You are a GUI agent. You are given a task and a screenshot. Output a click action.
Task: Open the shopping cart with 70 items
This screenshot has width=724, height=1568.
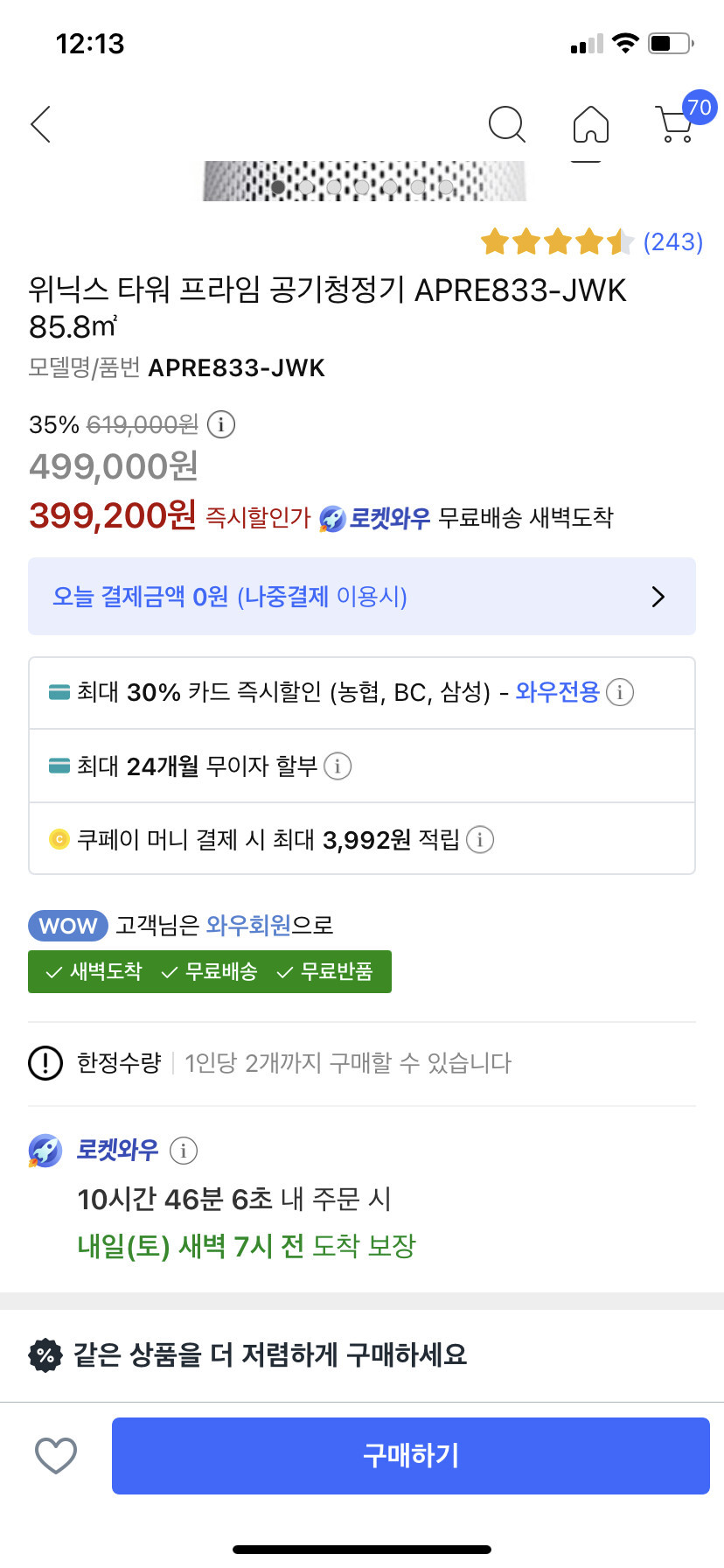pos(677,122)
